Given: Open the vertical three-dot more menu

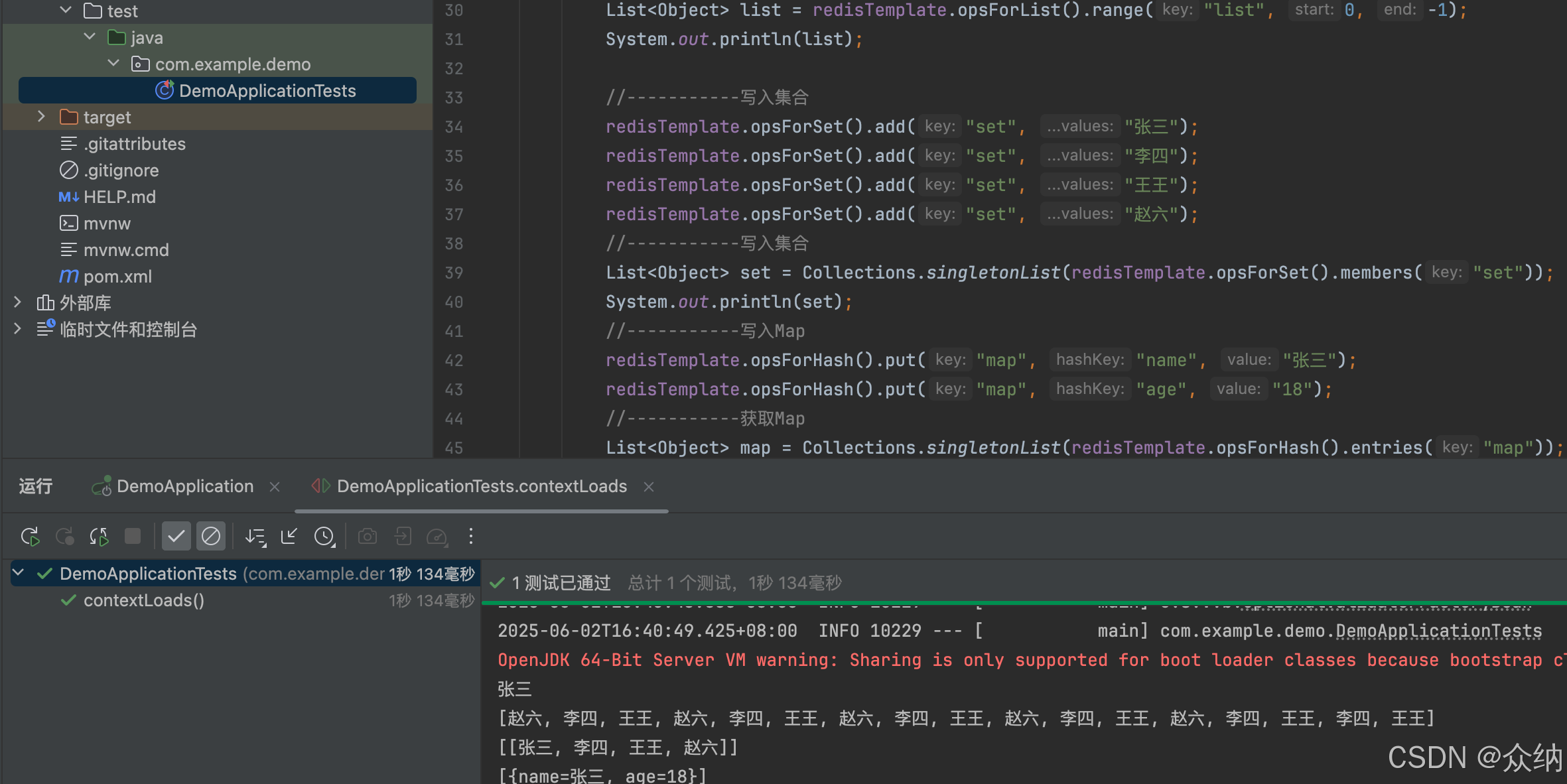Looking at the screenshot, I should click(471, 536).
